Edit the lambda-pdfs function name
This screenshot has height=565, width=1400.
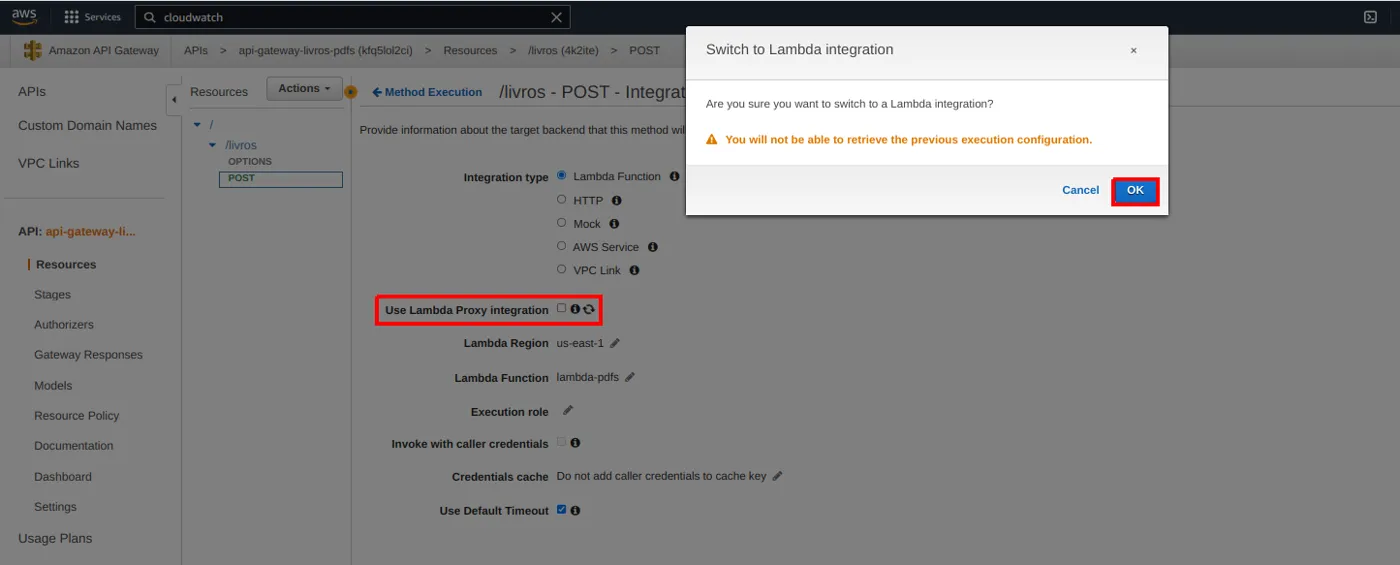pyautogui.click(x=630, y=377)
